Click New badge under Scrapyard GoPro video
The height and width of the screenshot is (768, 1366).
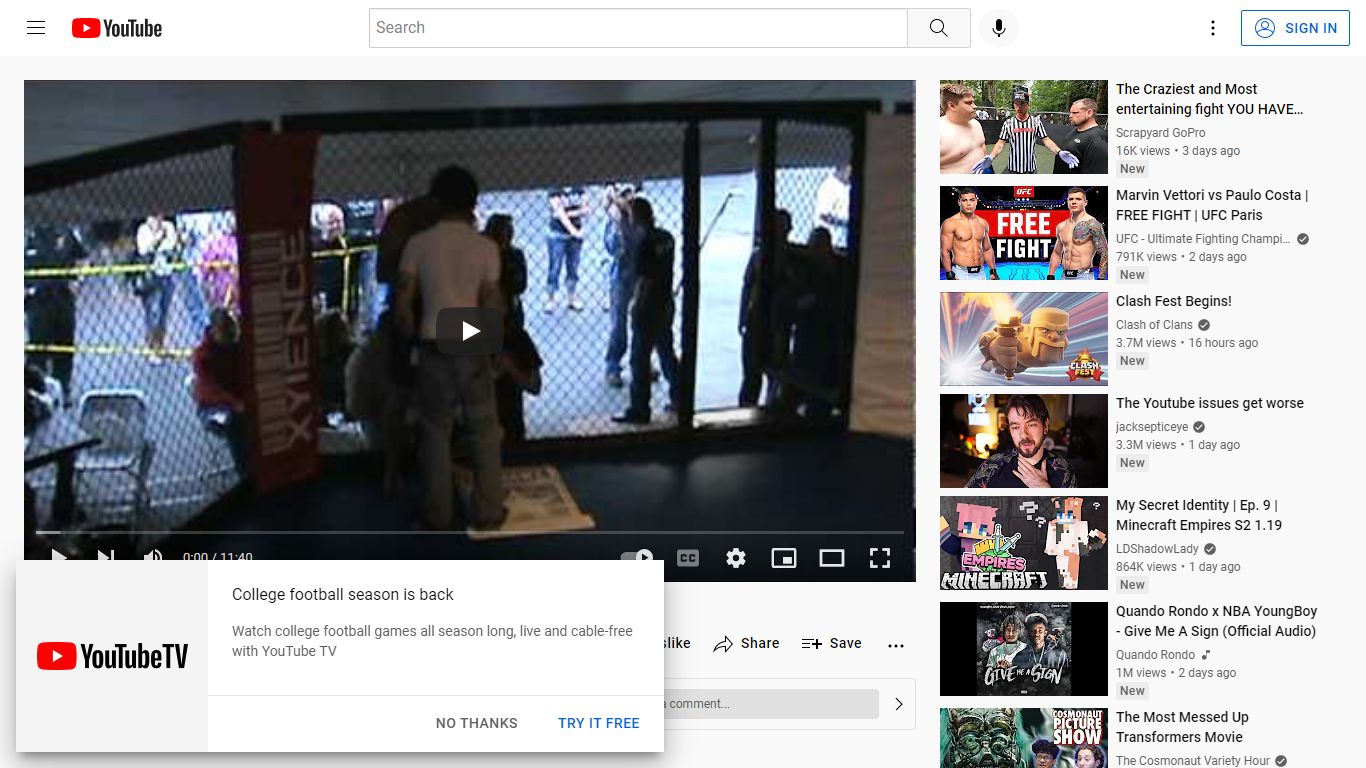(1132, 169)
